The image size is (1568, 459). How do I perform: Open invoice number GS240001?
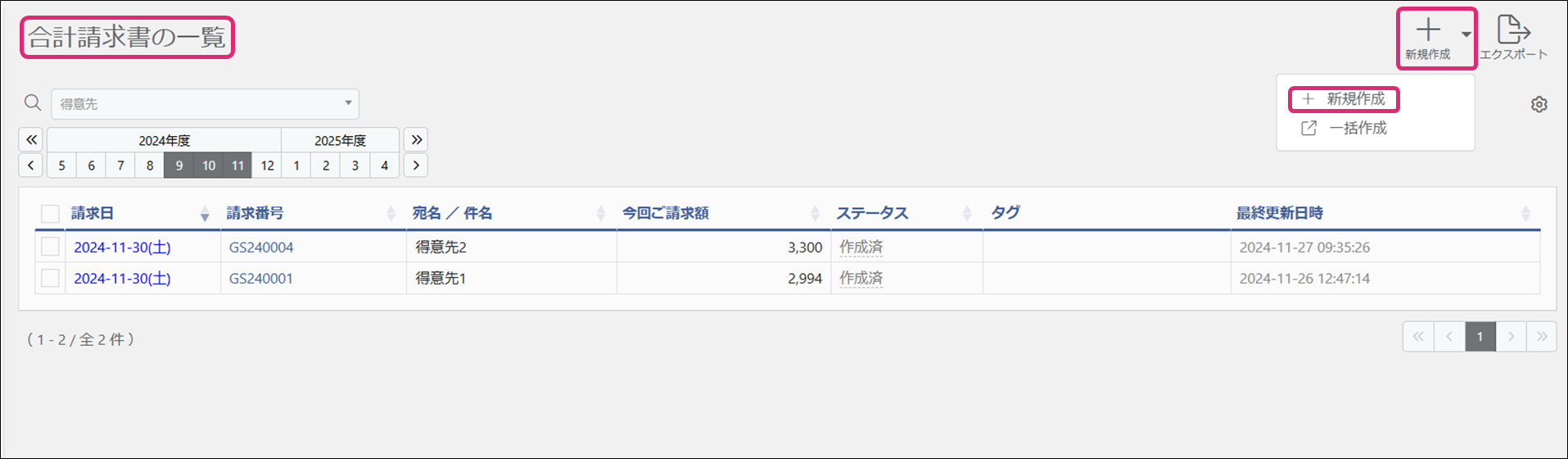260,279
